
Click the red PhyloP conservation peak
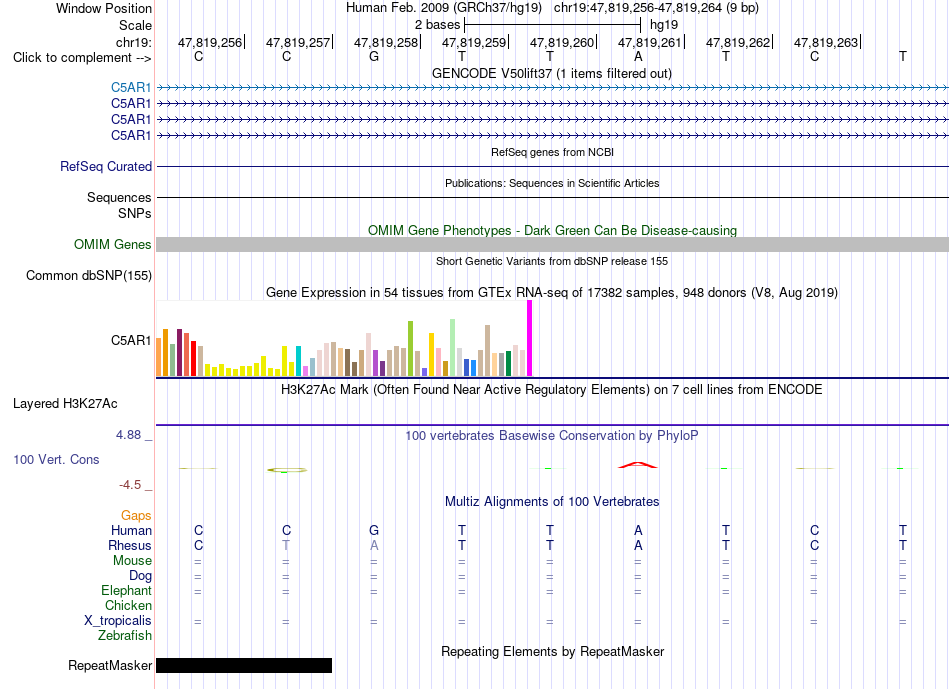click(x=637, y=465)
